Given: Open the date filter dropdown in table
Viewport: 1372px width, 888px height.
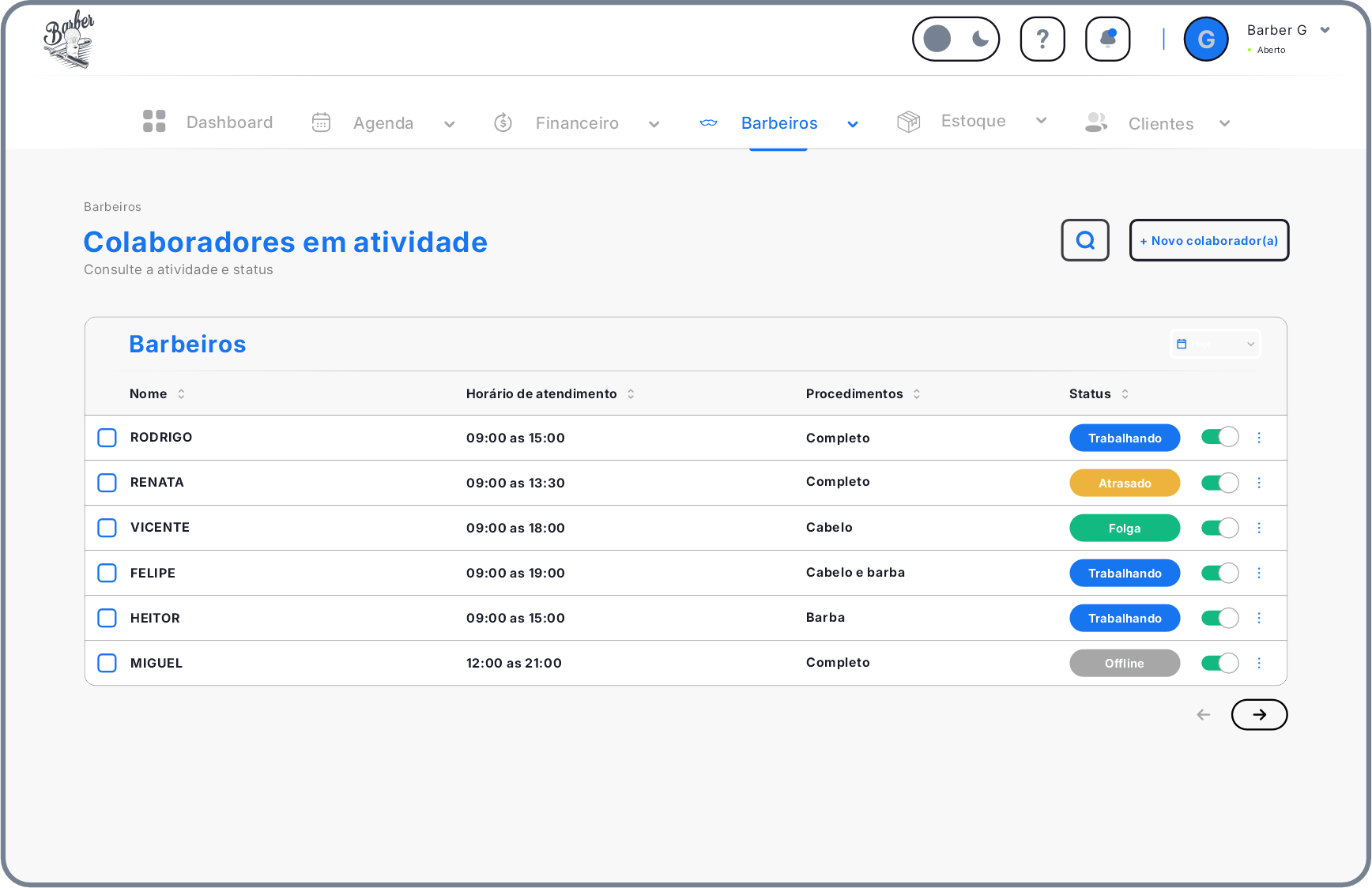Looking at the screenshot, I should point(1215,344).
